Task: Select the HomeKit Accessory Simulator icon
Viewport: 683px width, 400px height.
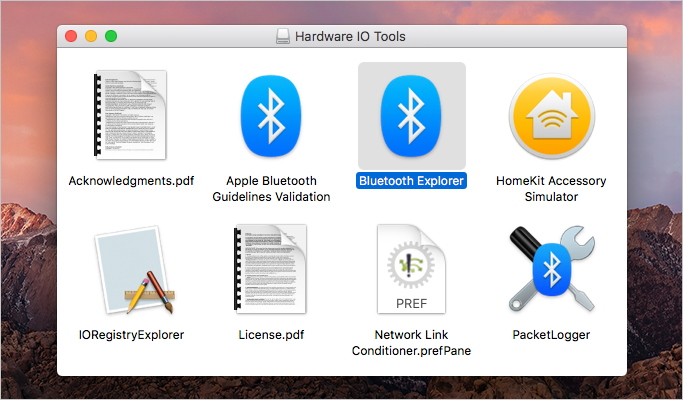Action: point(551,116)
